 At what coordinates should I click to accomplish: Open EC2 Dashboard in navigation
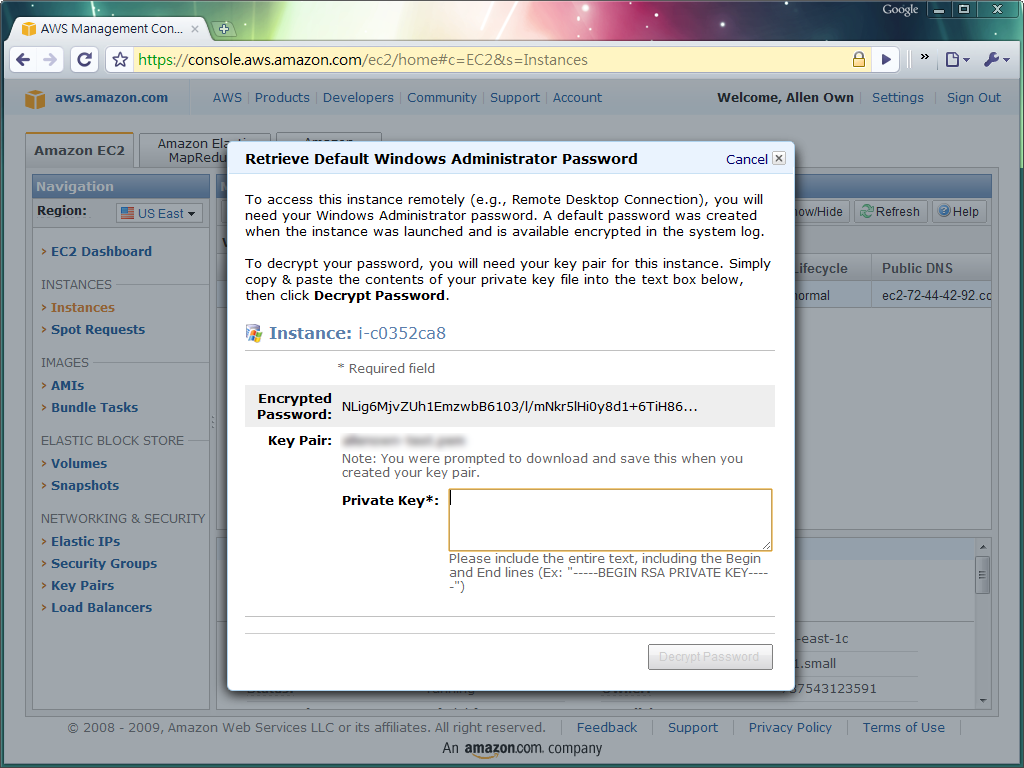coord(101,251)
